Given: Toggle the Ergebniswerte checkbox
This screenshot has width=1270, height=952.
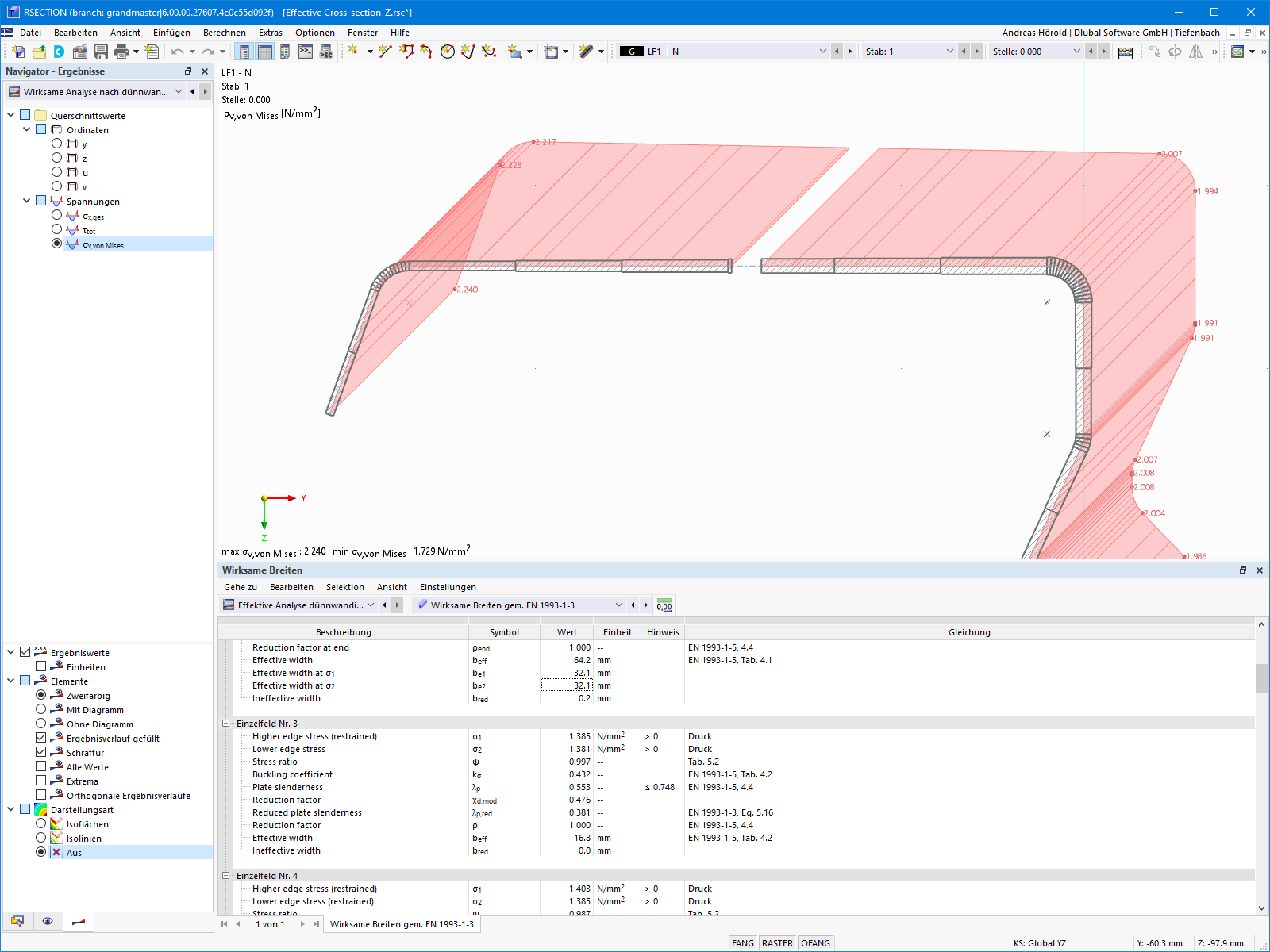Looking at the screenshot, I should click(25, 652).
